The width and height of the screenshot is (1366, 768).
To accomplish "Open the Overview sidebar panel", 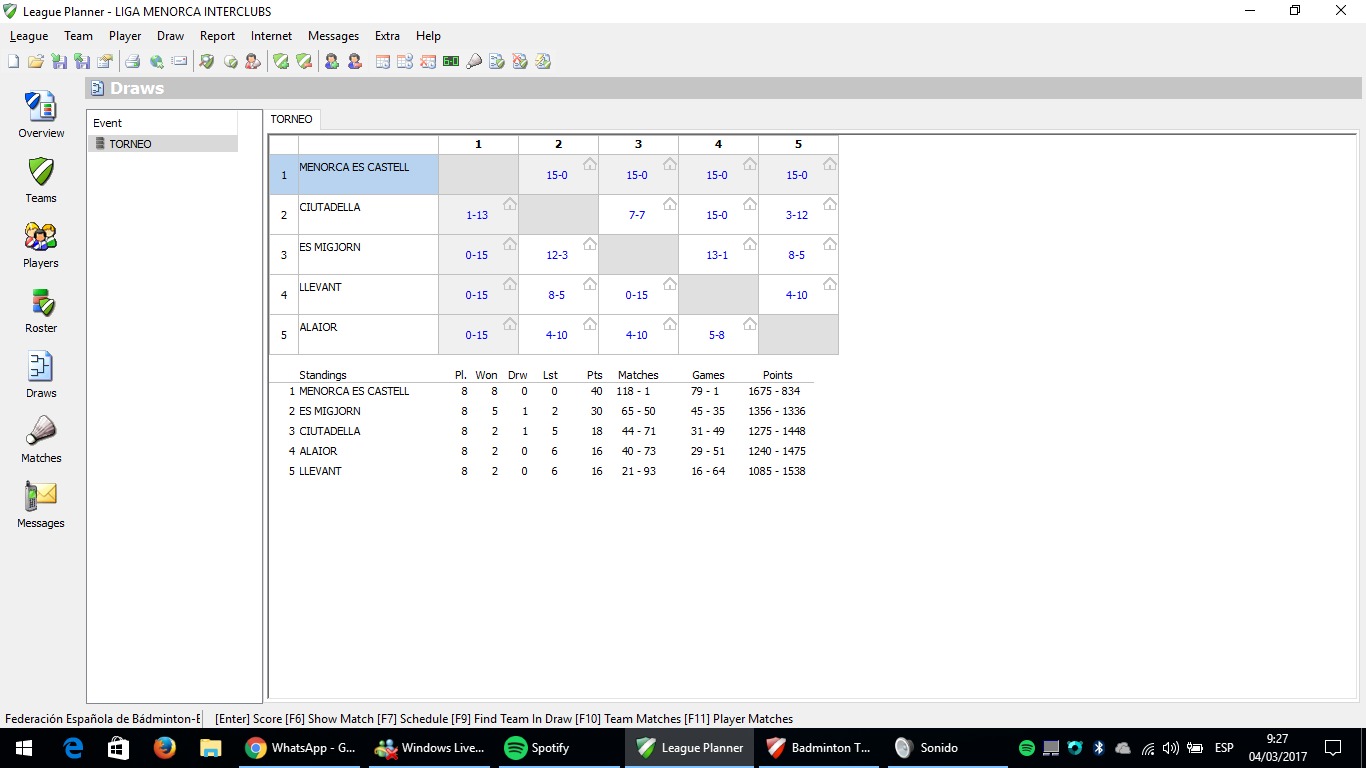I will (x=41, y=114).
